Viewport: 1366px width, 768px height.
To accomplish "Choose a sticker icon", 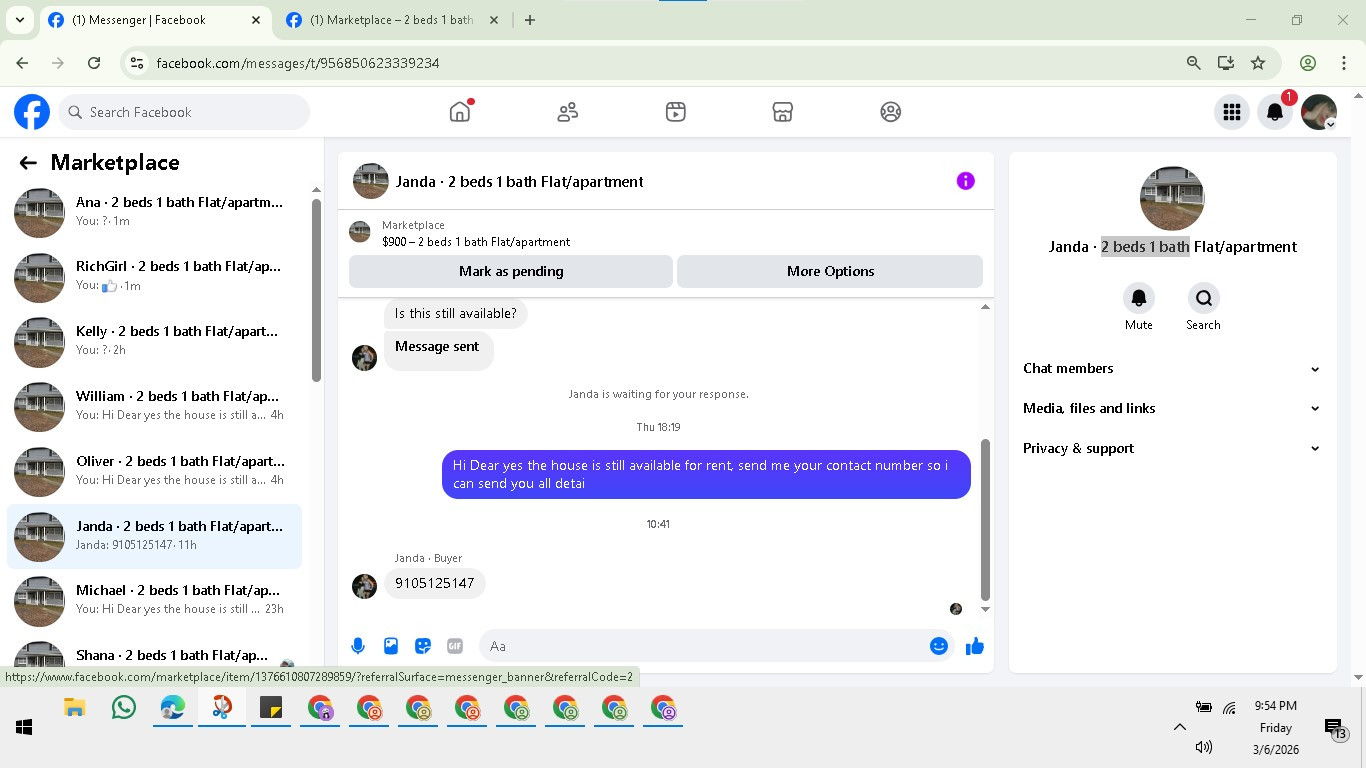I will pos(423,646).
